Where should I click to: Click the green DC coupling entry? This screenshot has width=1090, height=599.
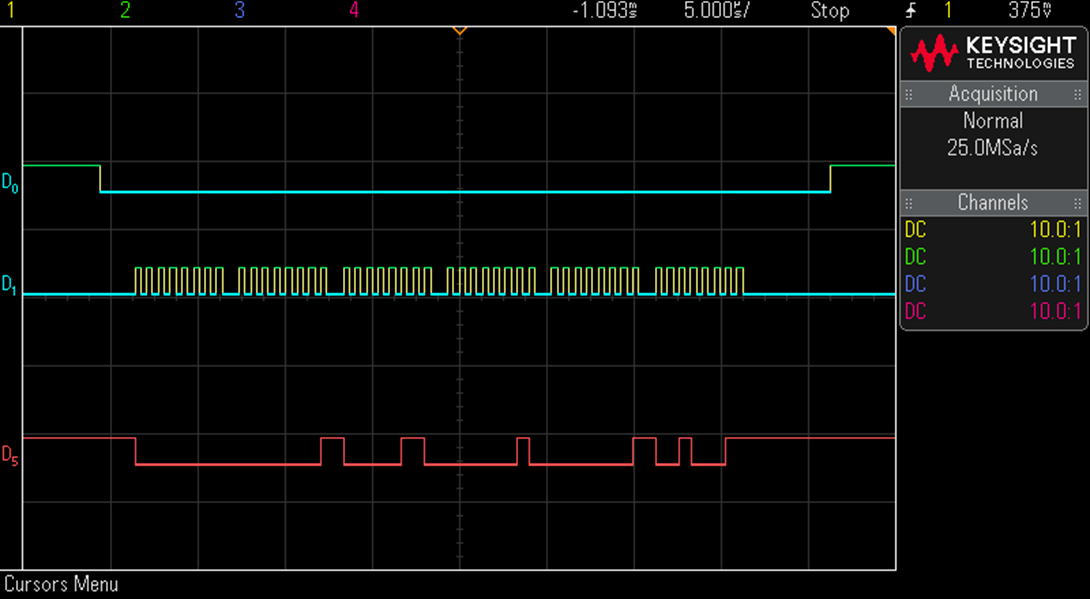tap(916, 257)
